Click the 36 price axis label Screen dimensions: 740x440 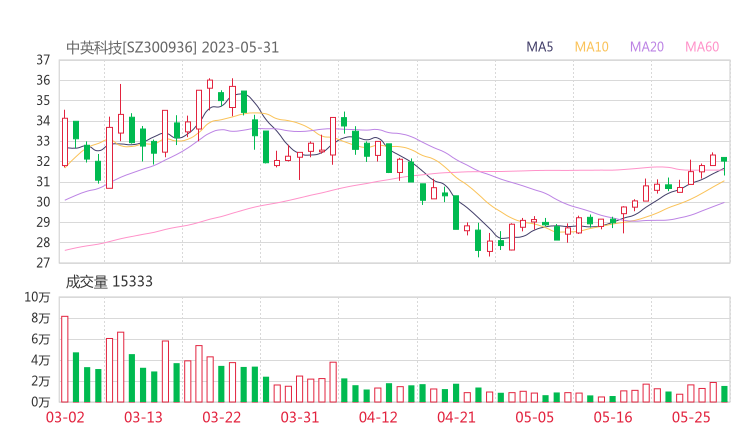tap(43, 80)
